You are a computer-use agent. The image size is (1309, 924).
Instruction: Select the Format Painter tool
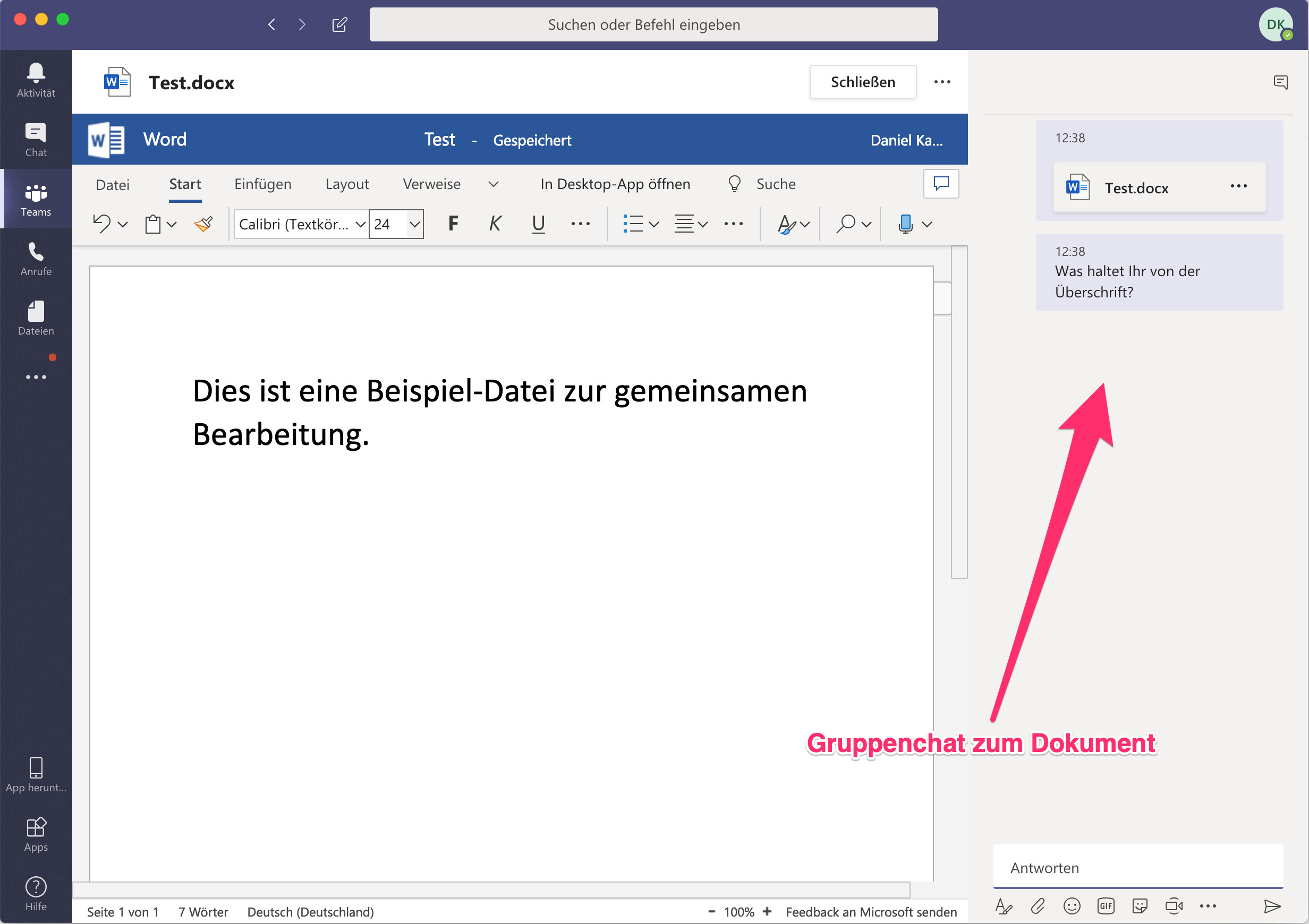[x=203, y=224]
